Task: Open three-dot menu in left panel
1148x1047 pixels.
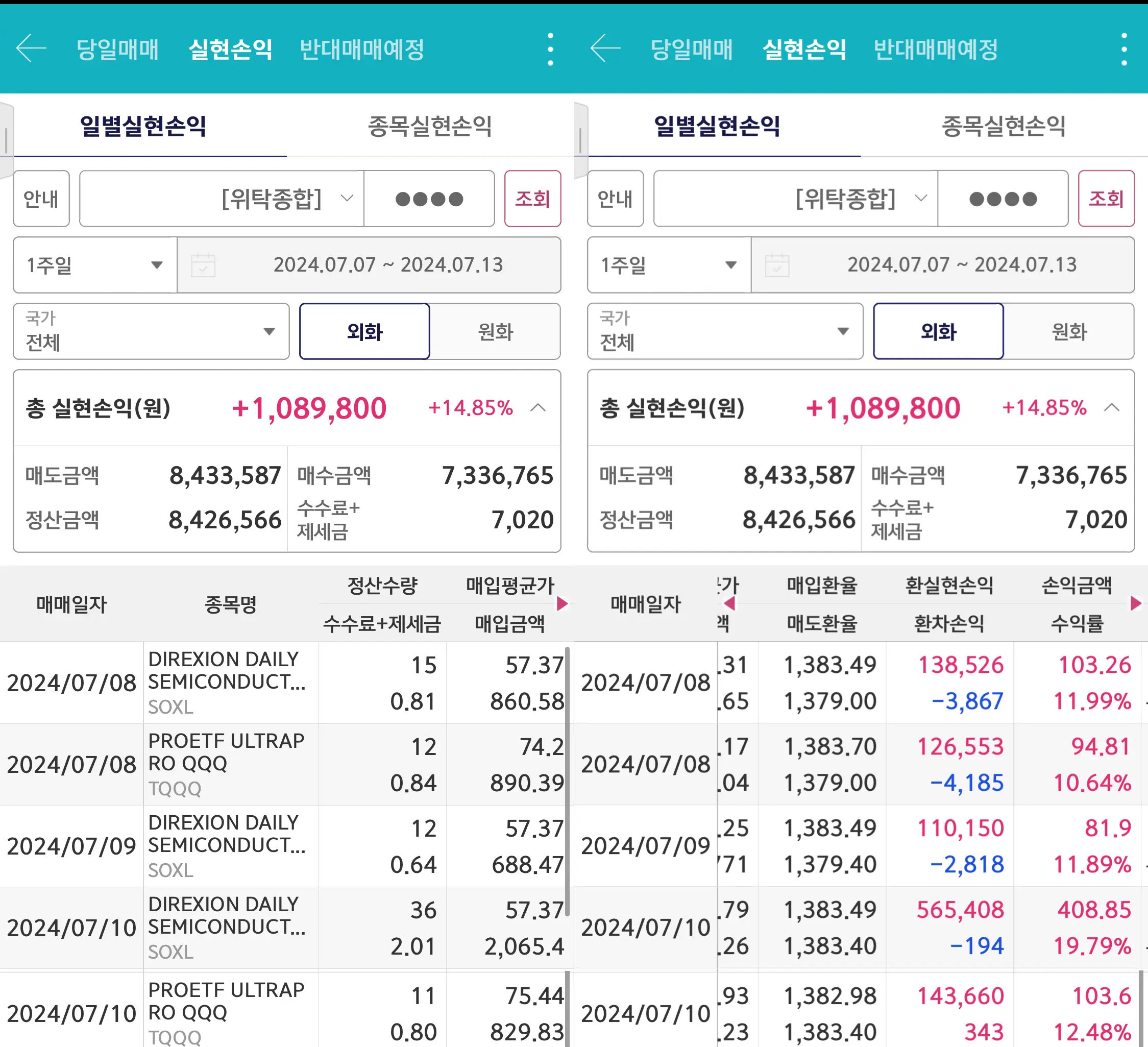Action: pyautogui.click(x=550, y=49)
